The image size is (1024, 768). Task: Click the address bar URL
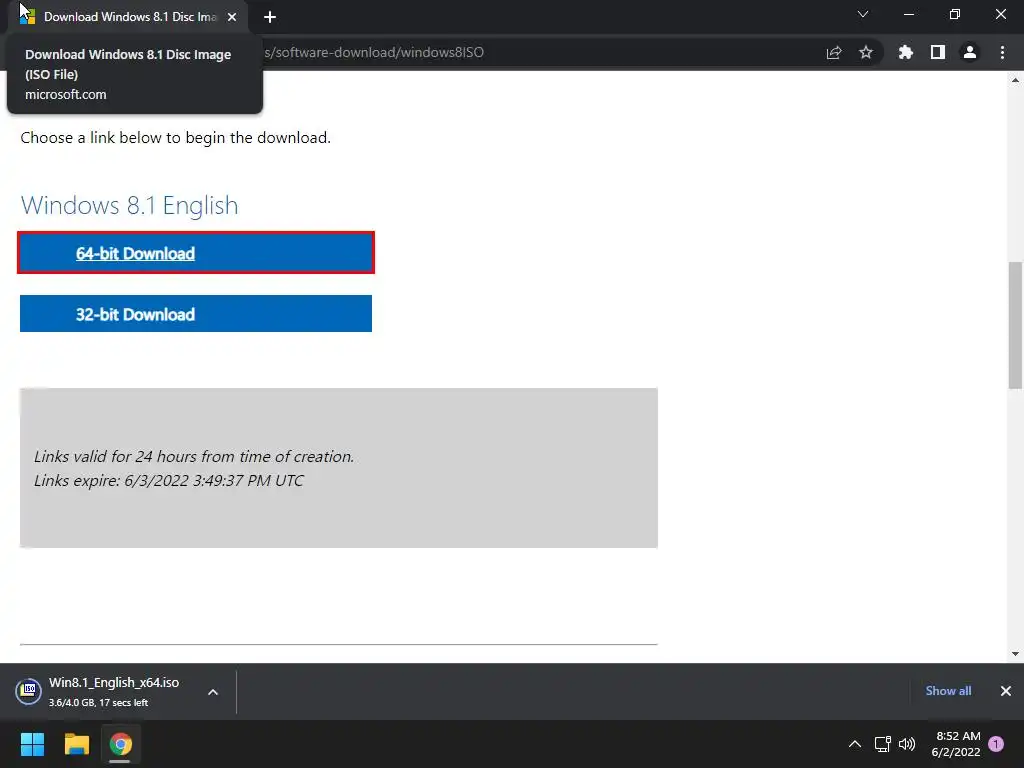click(x=374, y=52)
